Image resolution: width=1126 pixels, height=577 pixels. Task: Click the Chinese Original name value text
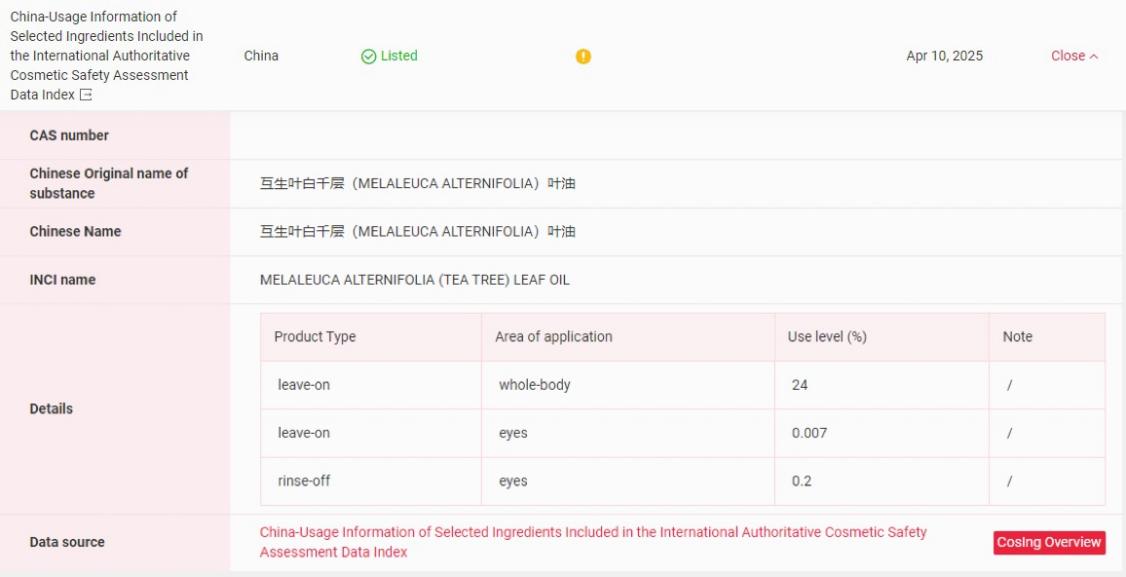pyautogui.click(x=417, y=184)
